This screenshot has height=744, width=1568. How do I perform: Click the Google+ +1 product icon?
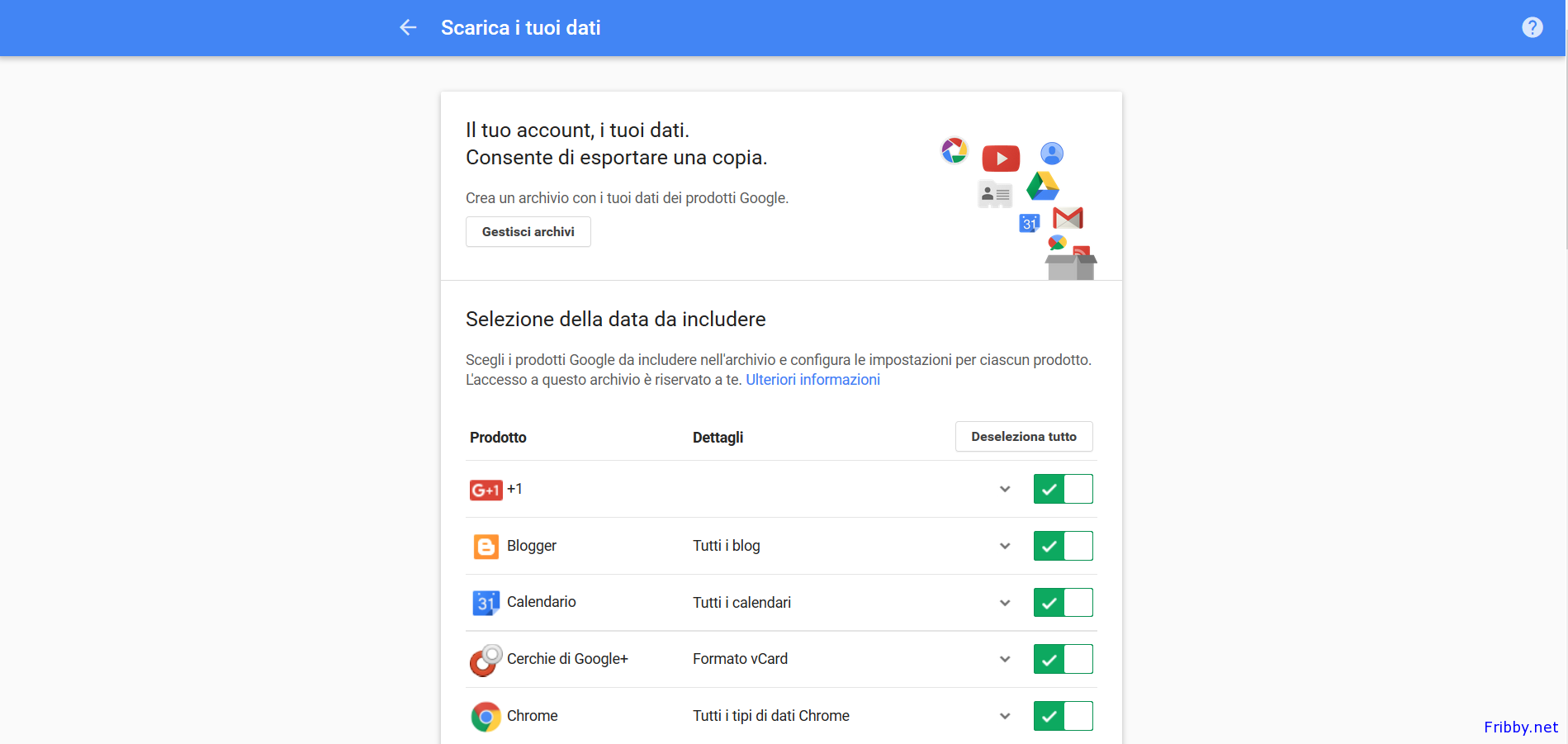tap(486, 490)
